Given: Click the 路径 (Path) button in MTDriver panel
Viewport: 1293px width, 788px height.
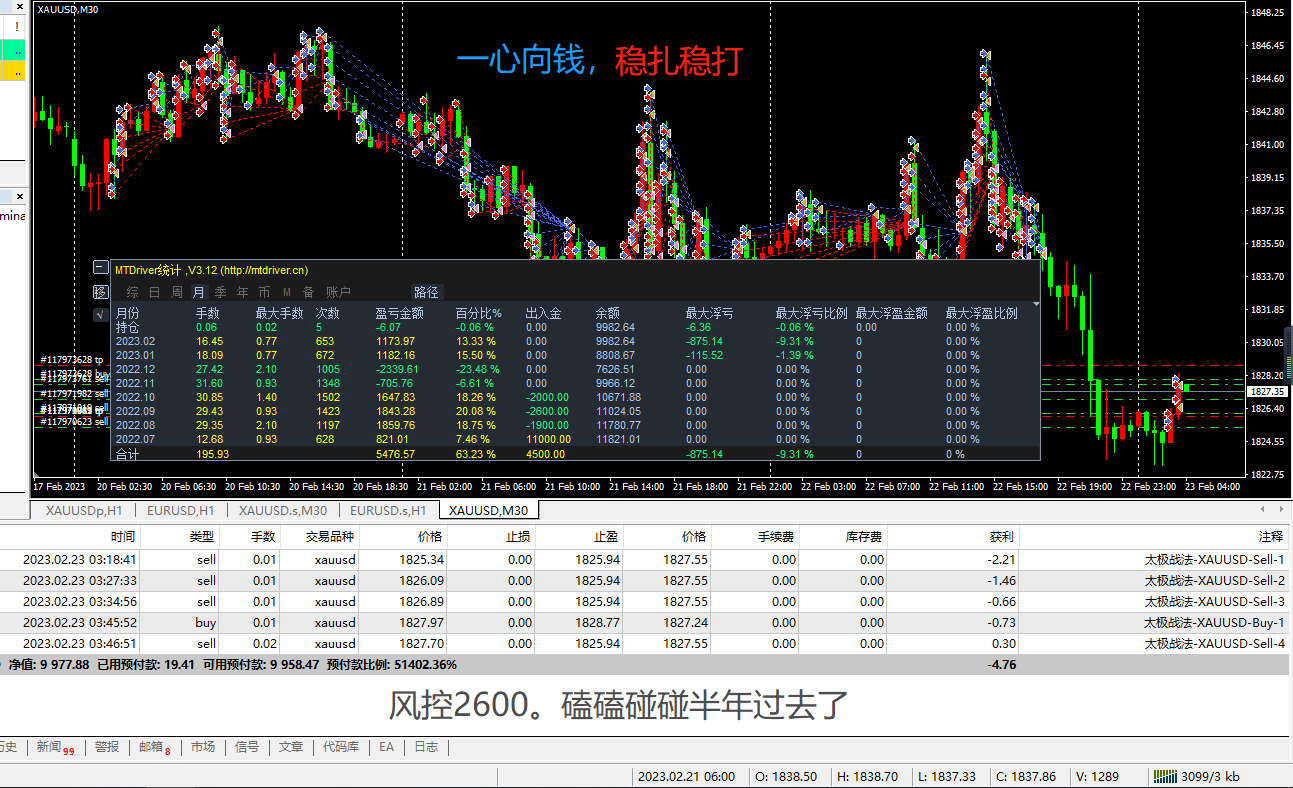Looking at the screenshot, I should 427,291.
